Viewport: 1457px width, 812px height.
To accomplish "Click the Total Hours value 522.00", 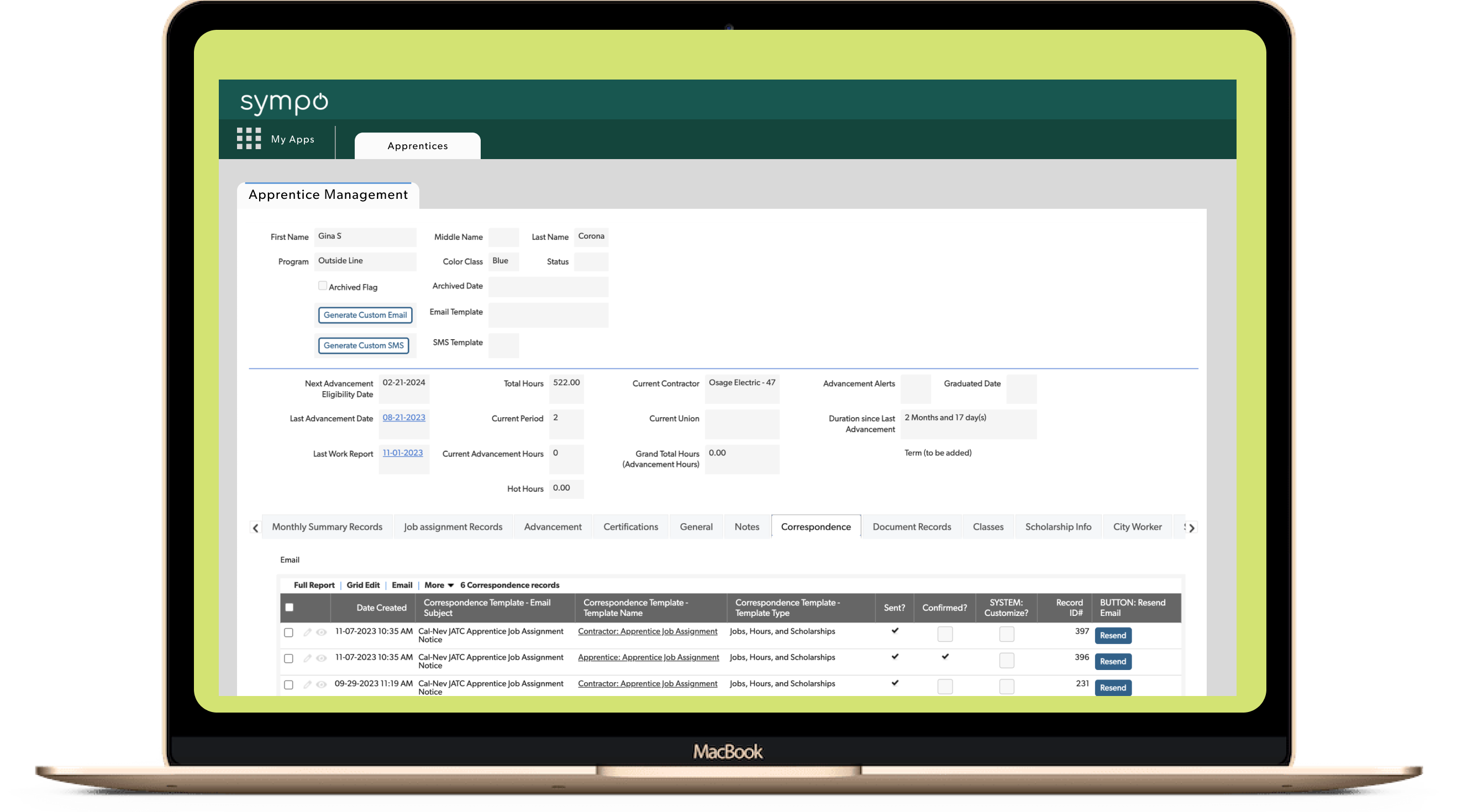I will click(566, 382).
